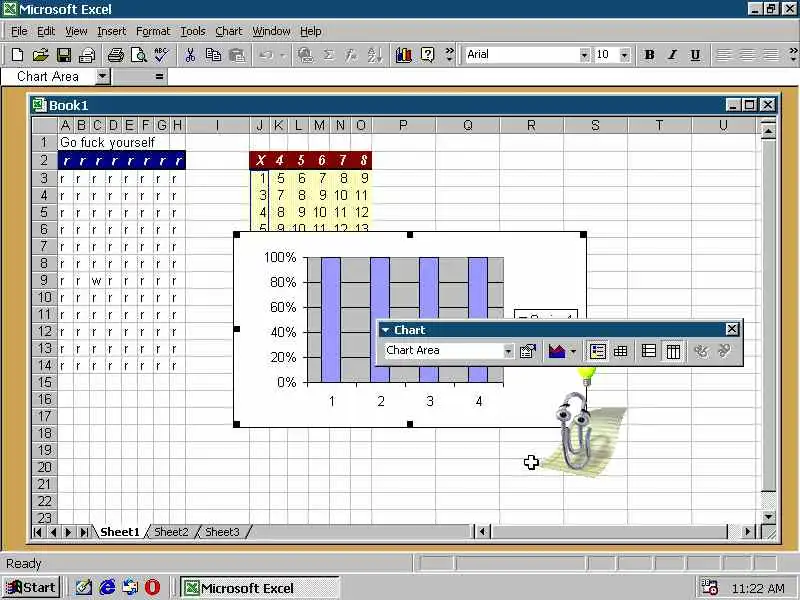Click the Undo arrow icon
This screenshot has width=800, height=600.
point(266,55)
